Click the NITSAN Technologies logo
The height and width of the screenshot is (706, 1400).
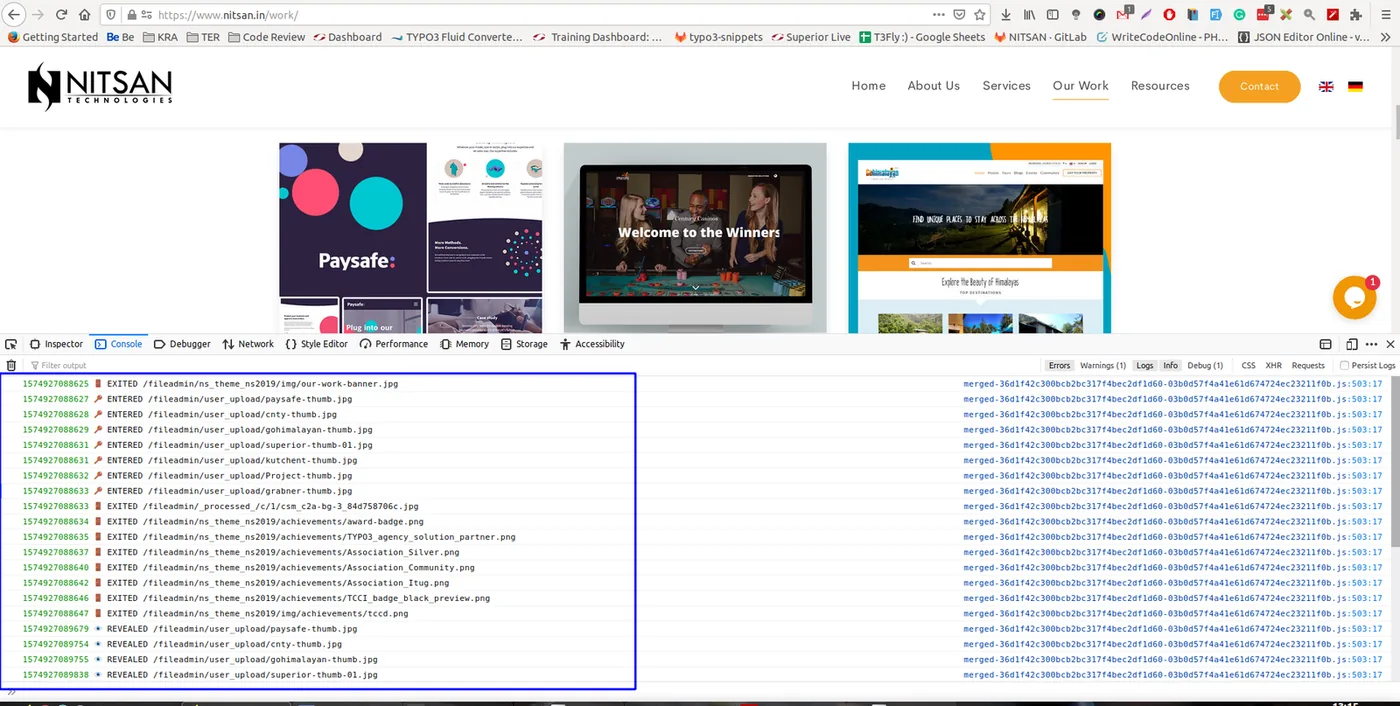click(100, 86)
